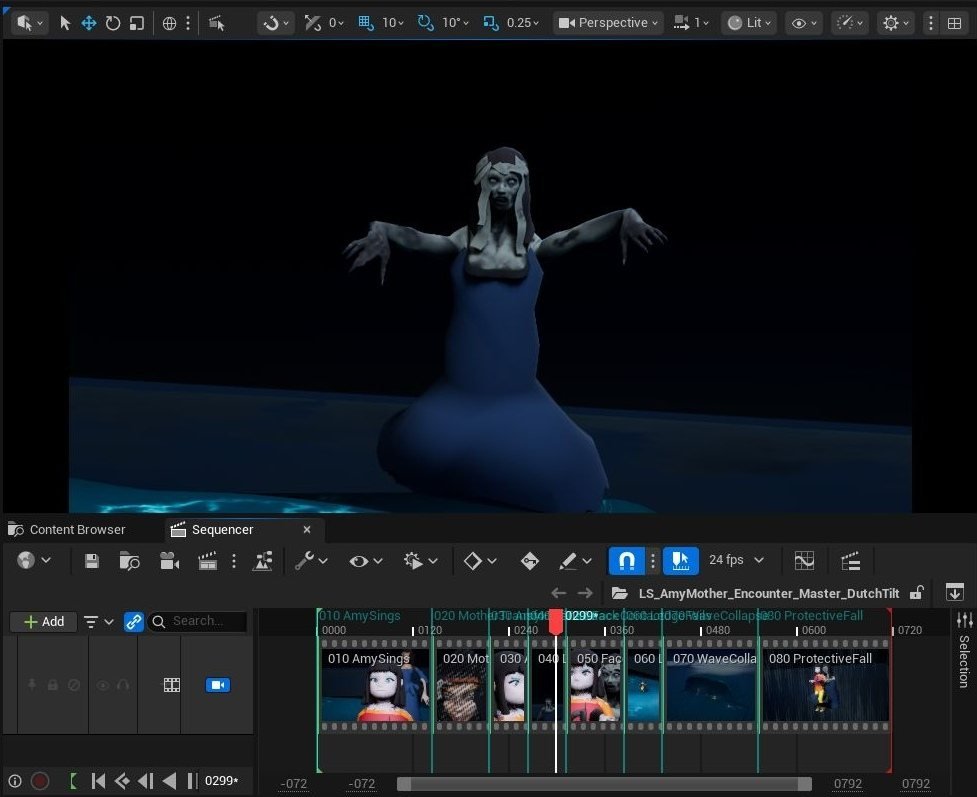Click the create camera icon in Sequencer toolbar
977x797 pixels.
(169, 561)
